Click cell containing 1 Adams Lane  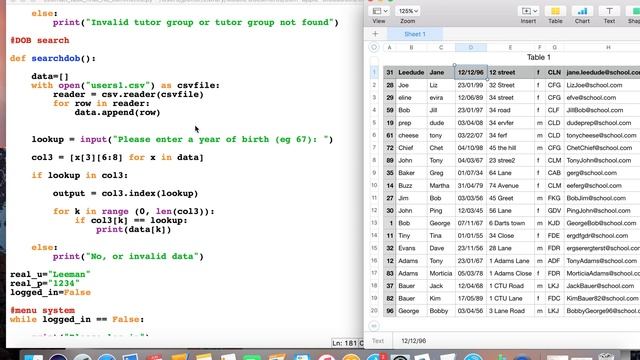(510, 261)
